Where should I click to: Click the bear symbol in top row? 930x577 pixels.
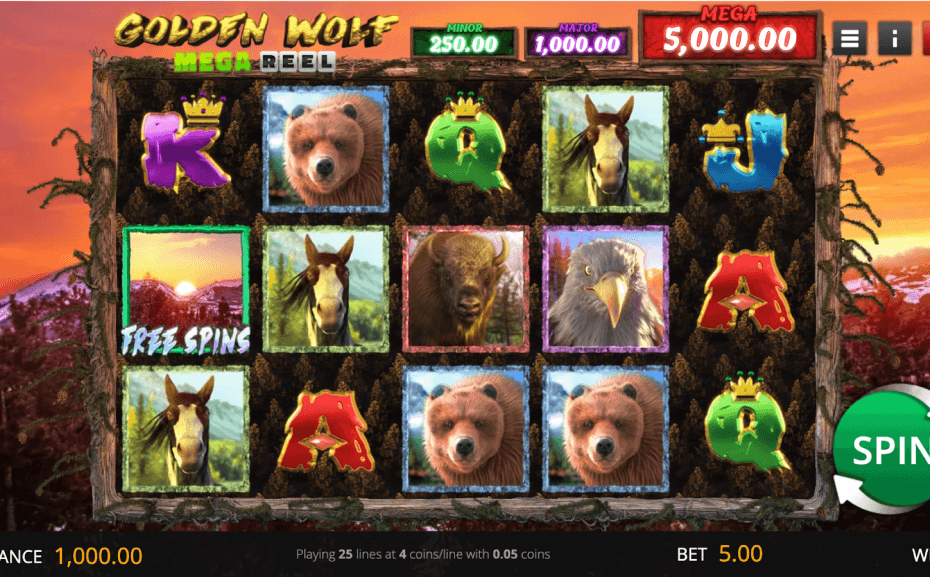coord(326,149)
